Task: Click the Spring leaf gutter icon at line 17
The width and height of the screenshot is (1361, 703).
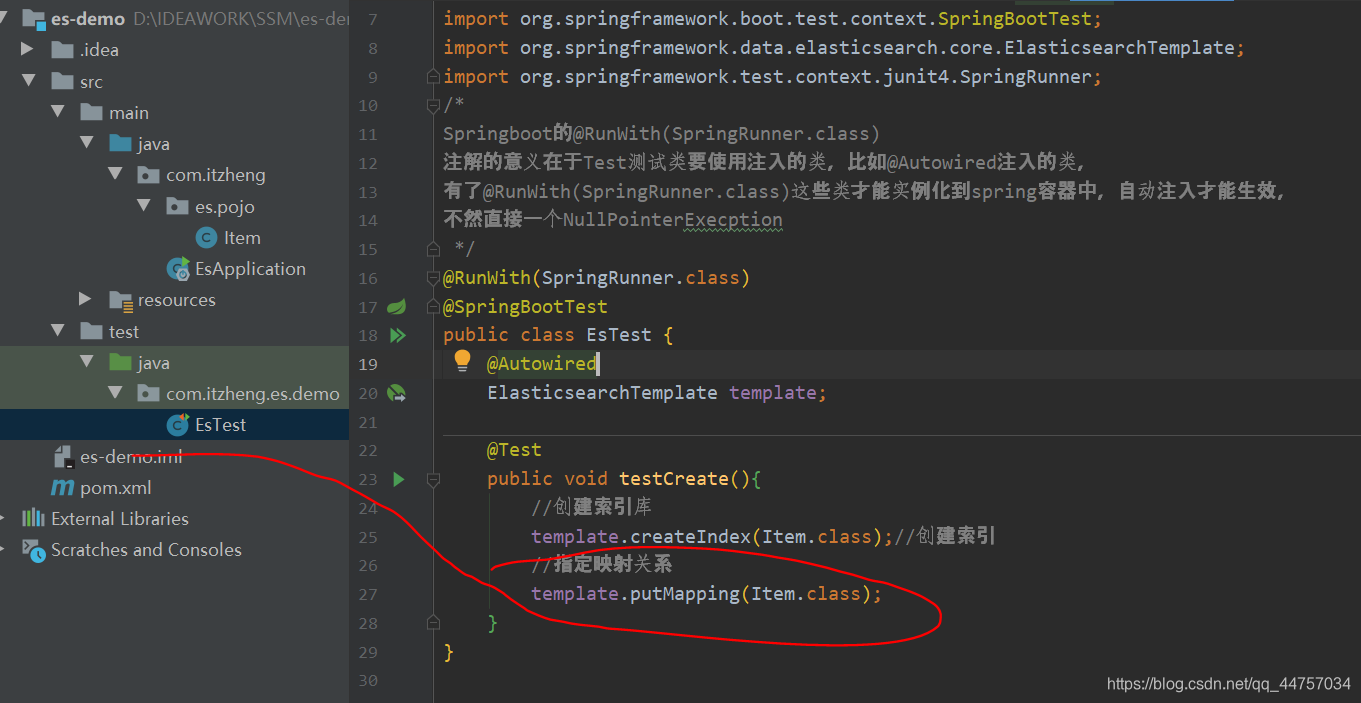Action: pyautogui.click(x=397, y=306)
